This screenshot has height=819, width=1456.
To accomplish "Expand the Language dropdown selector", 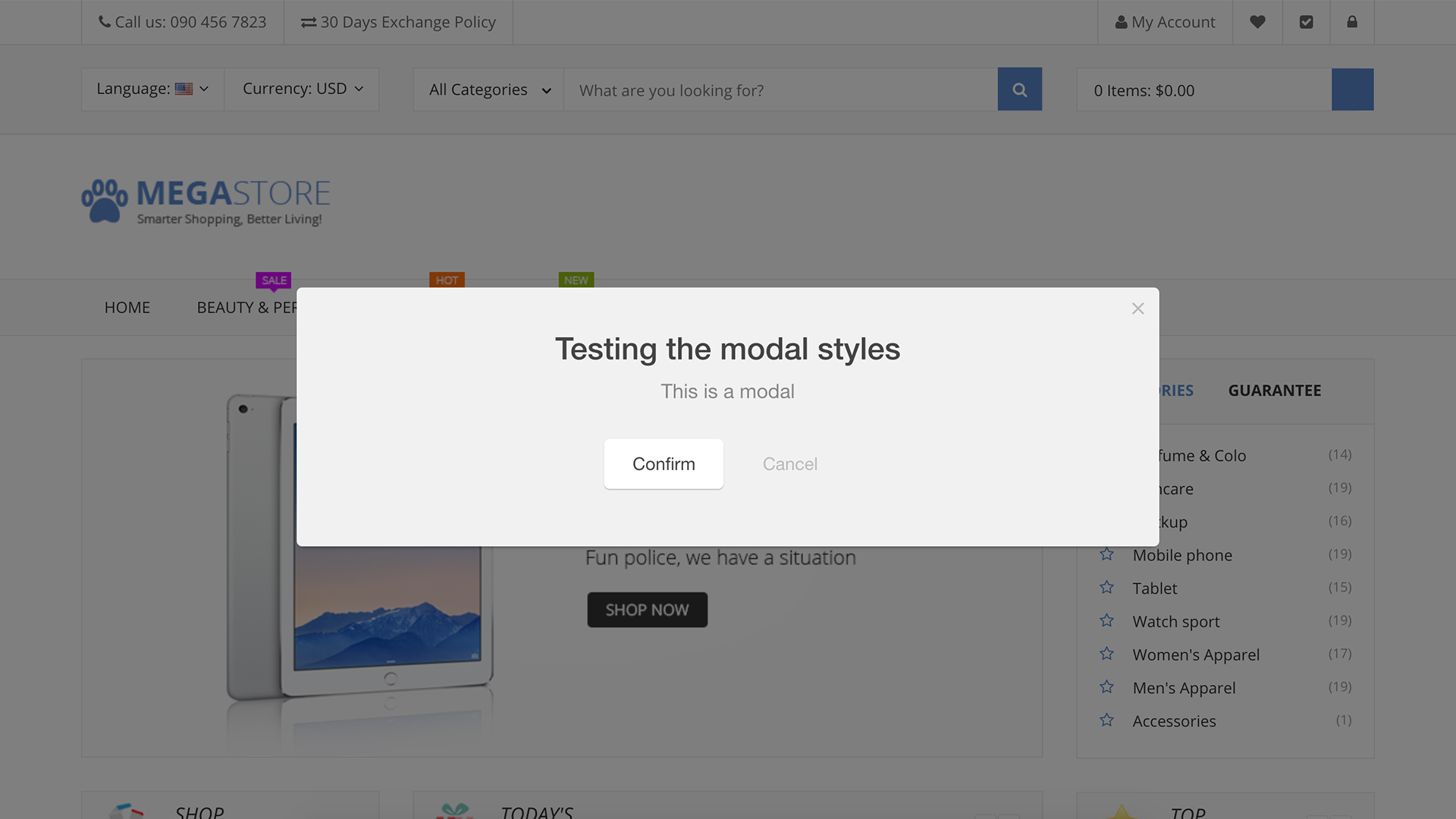I will pyautogui.click(x=152, y=89).
